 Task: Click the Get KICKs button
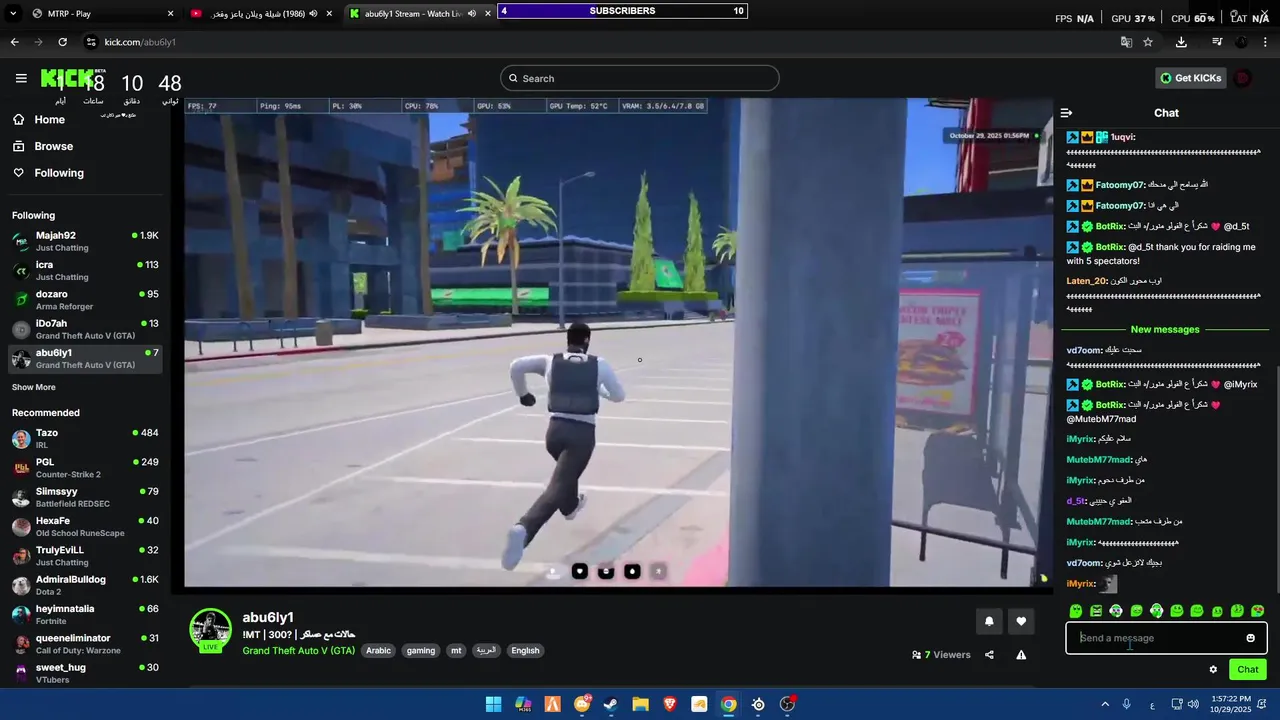[x=1190, y=78]
